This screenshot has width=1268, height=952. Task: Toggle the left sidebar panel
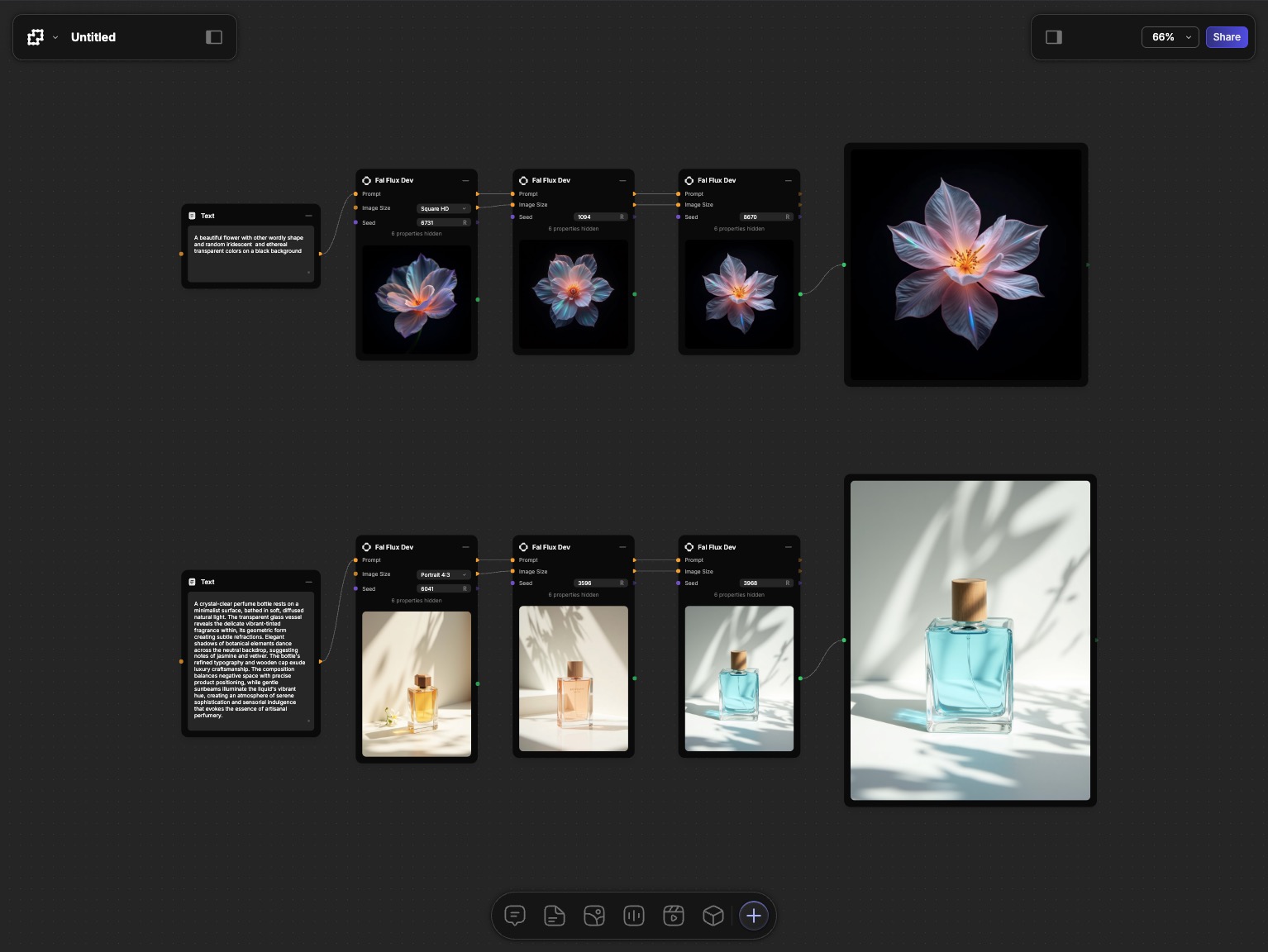[214, 37]
